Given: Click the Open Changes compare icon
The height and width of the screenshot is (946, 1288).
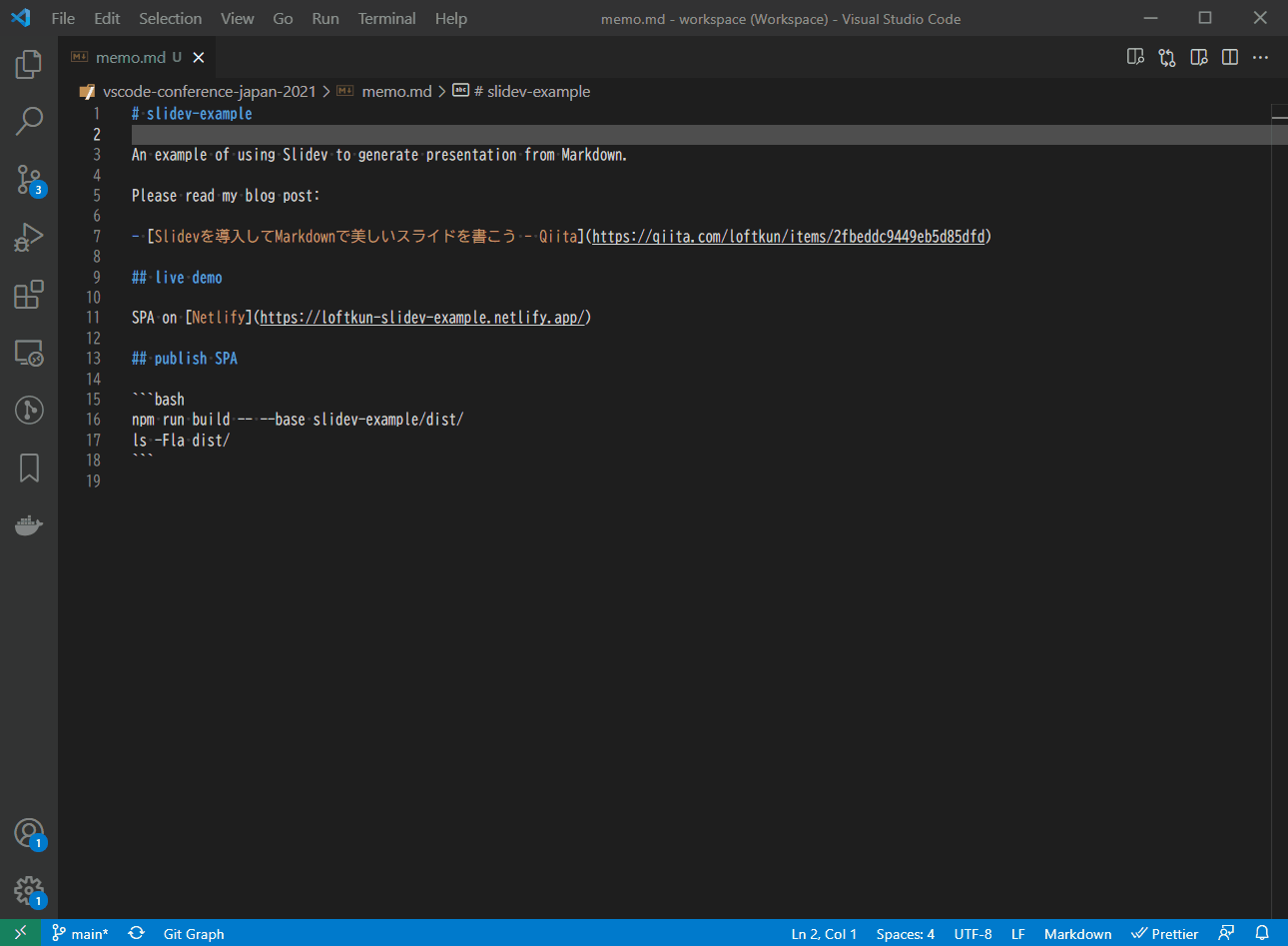Looking at the screenshot, I should click(x=1167, y=57).
